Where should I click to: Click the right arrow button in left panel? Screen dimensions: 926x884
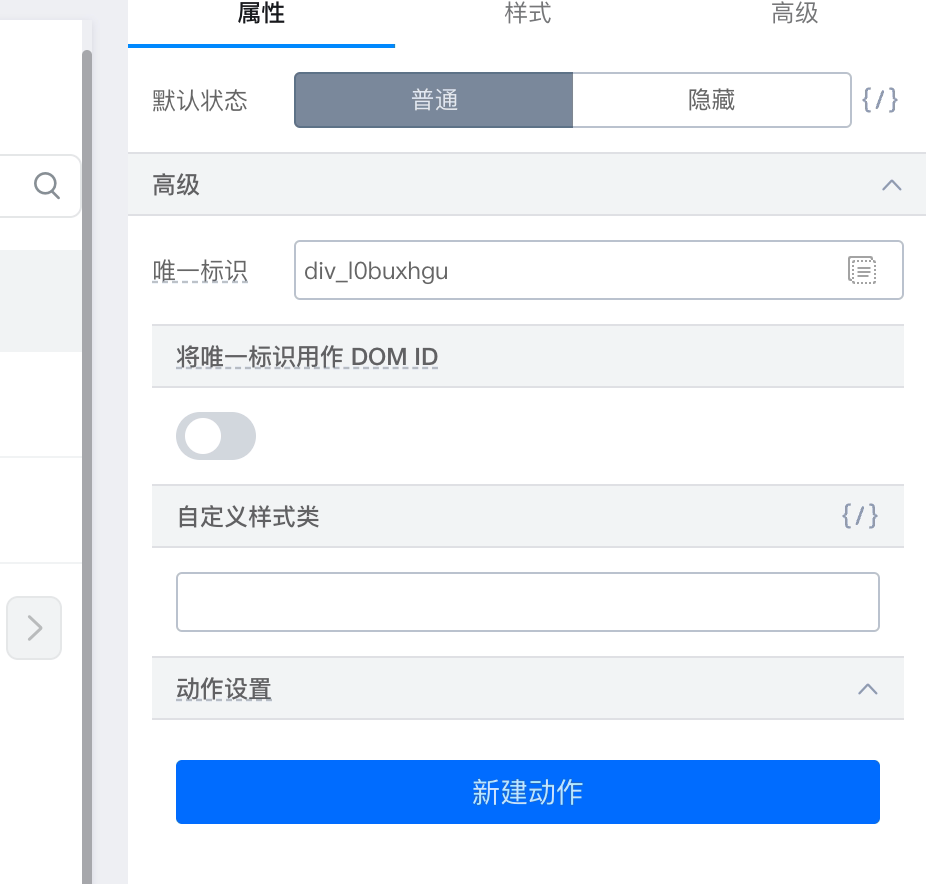tap(34, 628)
